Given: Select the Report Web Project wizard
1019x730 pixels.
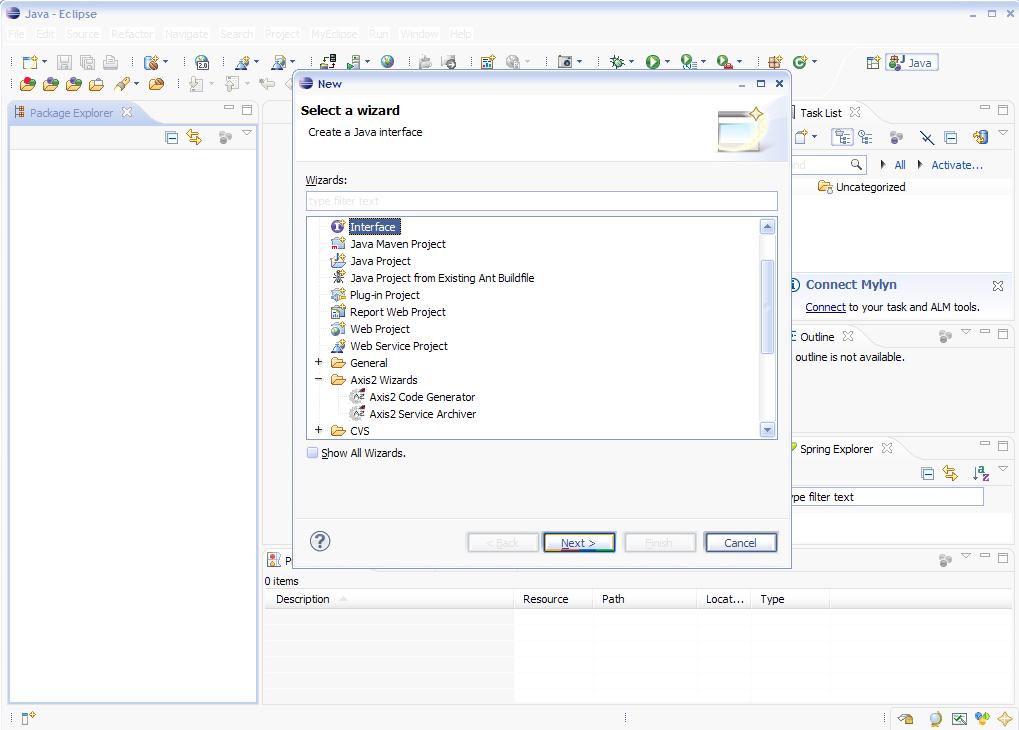Looking at the screenshot, I should 398,311.
